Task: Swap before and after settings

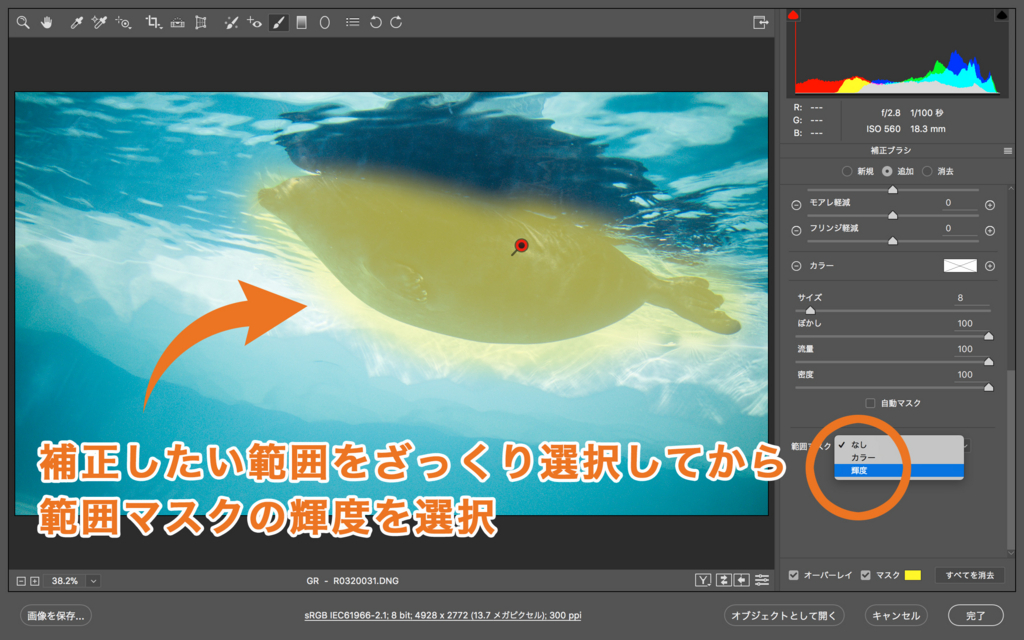Action: pos(724,580)
